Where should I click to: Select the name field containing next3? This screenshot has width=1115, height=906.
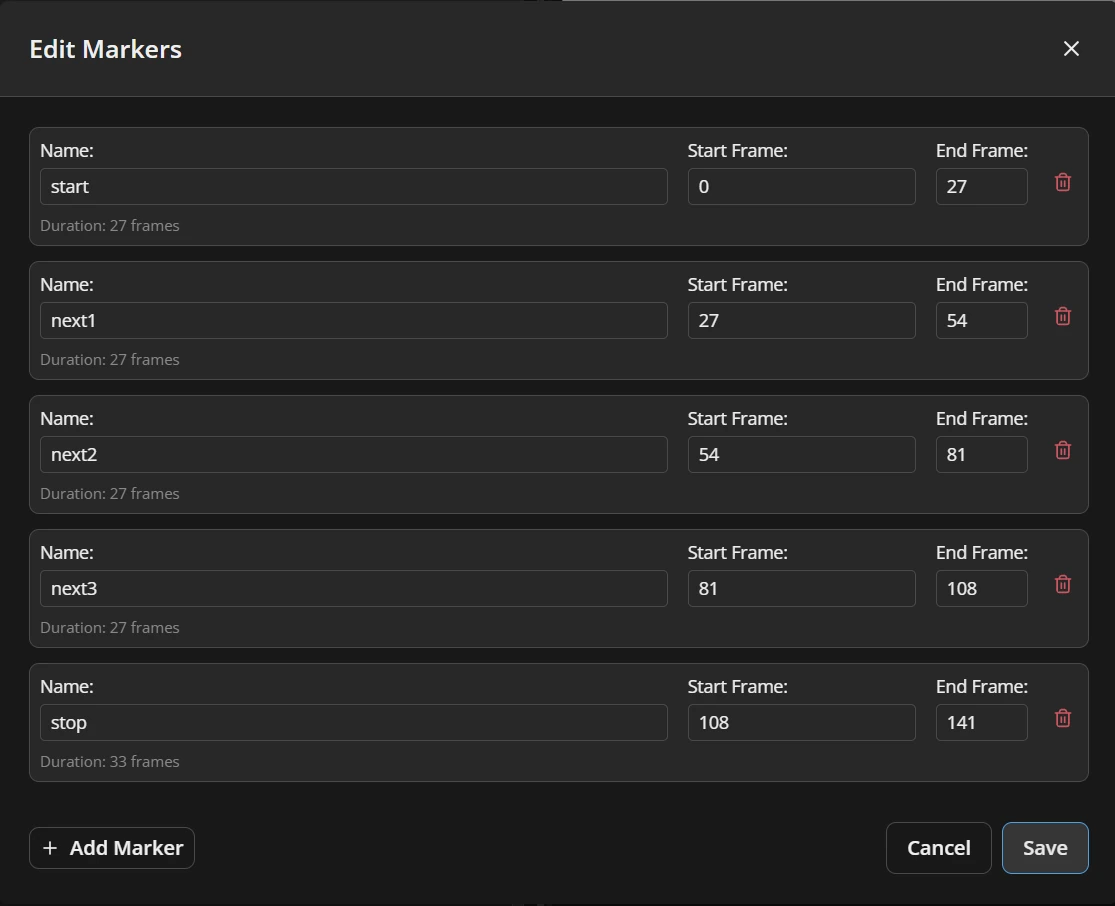point(353,588)
